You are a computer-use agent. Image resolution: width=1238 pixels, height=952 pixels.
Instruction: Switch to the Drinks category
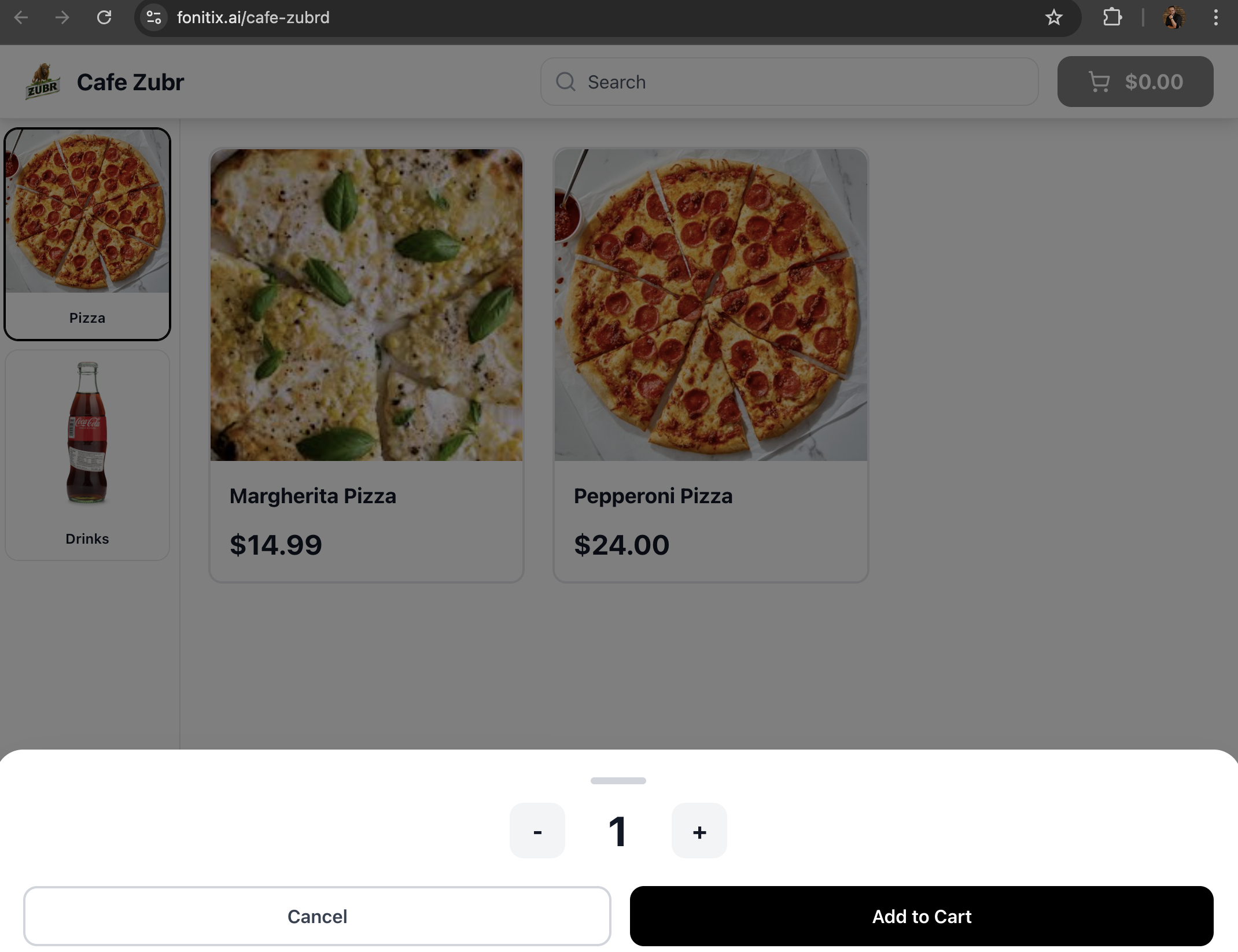point(87,455)
